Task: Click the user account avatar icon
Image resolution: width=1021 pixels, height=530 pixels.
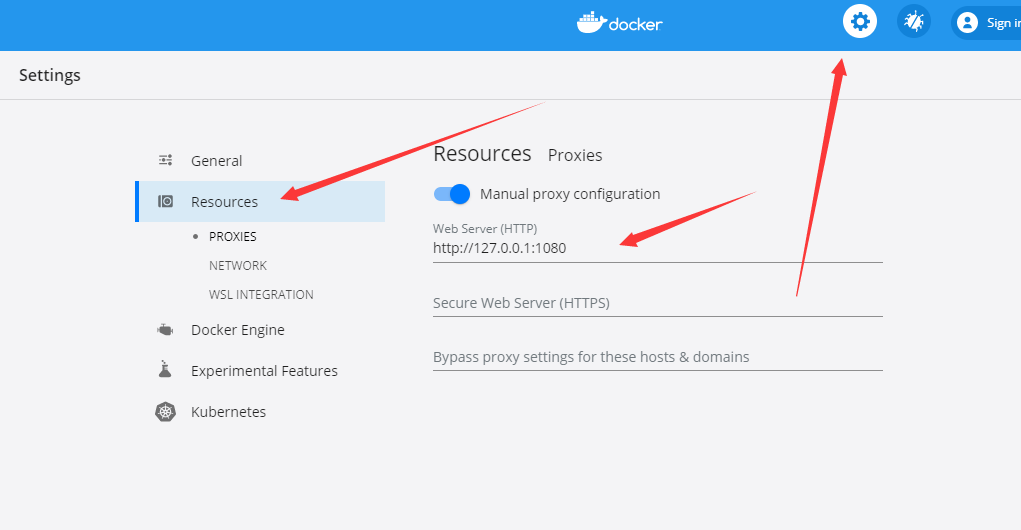Action: click(x=966, y=22)
